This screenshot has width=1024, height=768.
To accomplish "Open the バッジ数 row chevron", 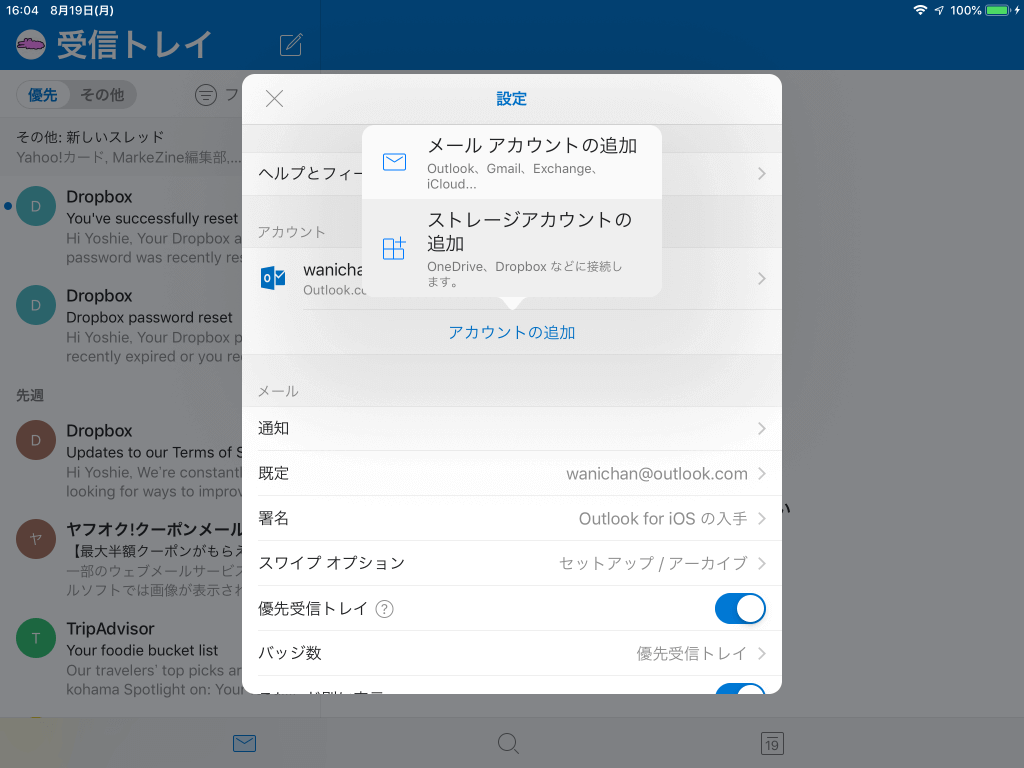I will (x=761, y=653).
